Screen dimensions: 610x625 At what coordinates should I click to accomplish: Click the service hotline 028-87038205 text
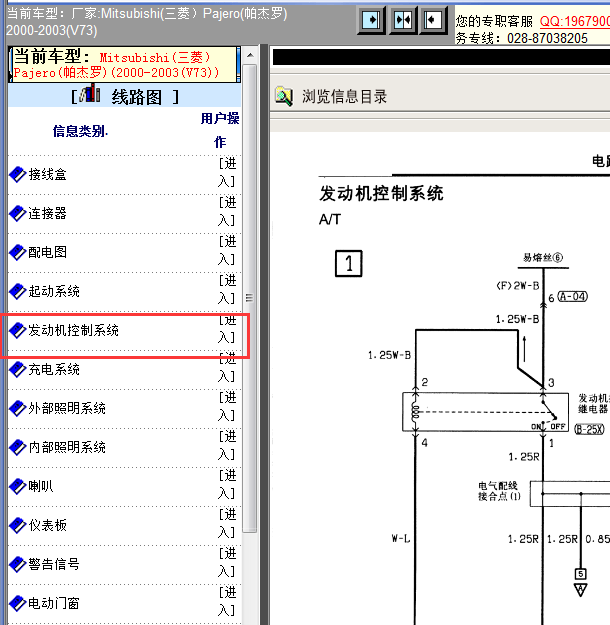pyautogui.click(x=547, y=38)
